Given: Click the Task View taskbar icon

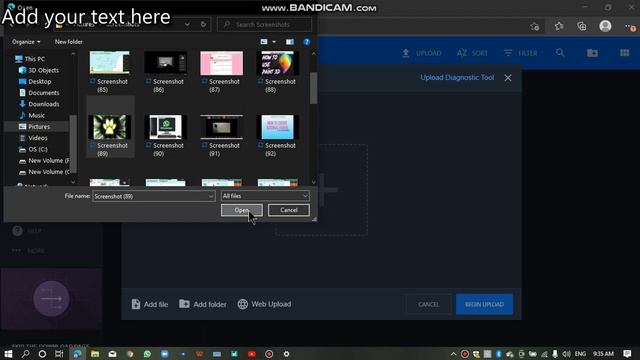Looking at the screenshot, I should click(59, 353).
